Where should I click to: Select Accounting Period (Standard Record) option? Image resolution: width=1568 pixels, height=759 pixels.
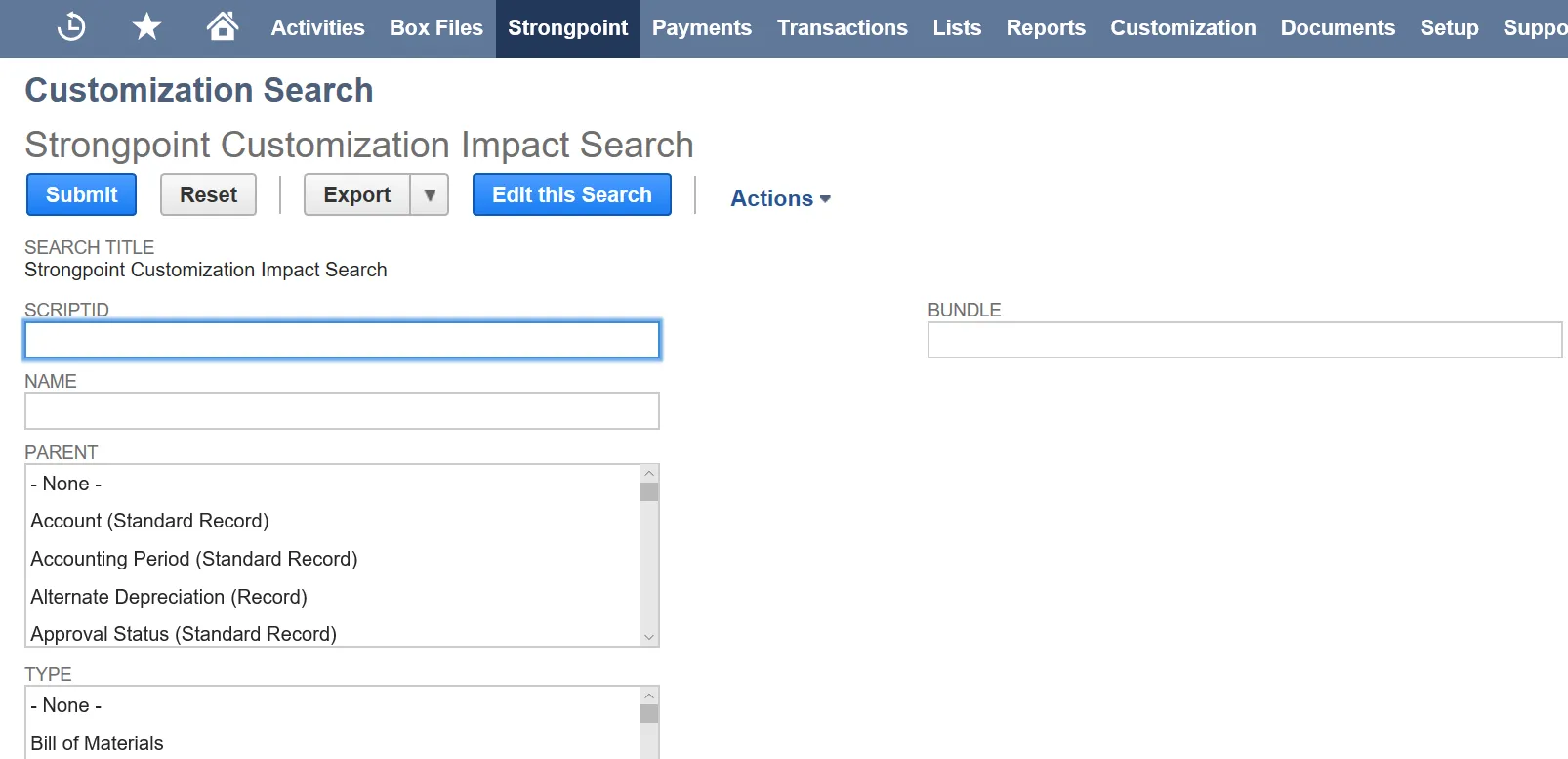(333, 559)
